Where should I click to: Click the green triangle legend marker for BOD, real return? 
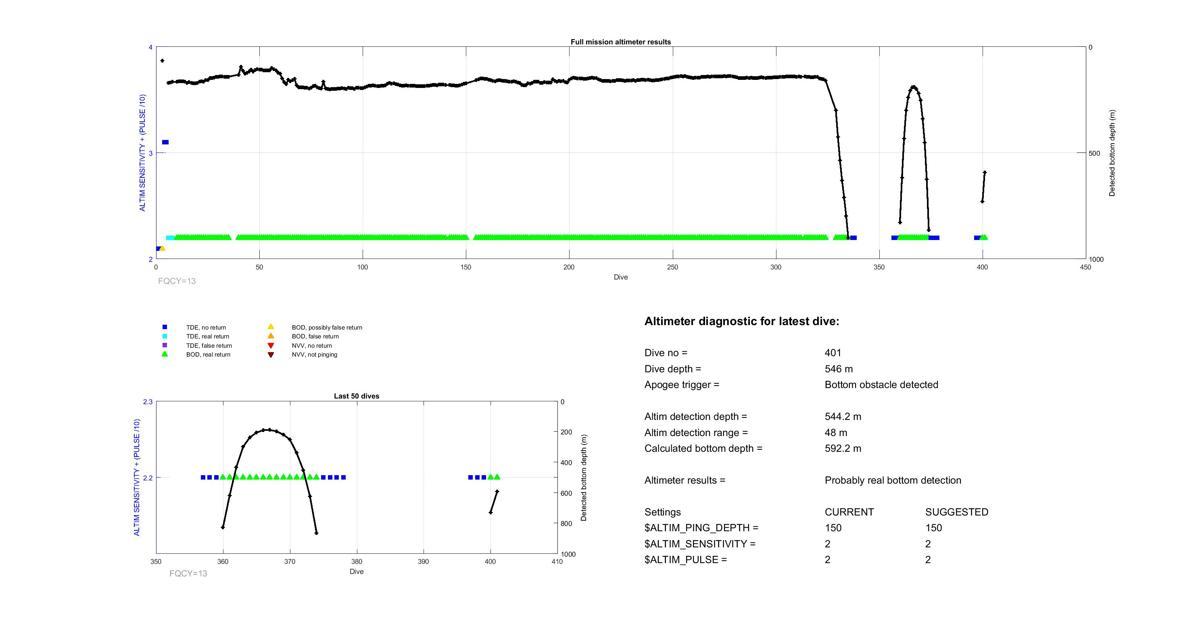pyautogui.click(x=164, y=354)
